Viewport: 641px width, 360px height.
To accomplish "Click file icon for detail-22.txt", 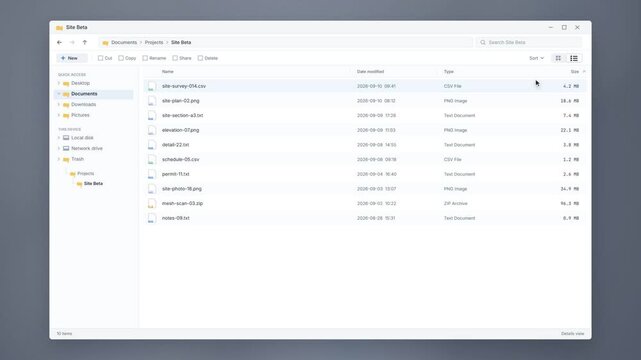I will coord(152,145).
